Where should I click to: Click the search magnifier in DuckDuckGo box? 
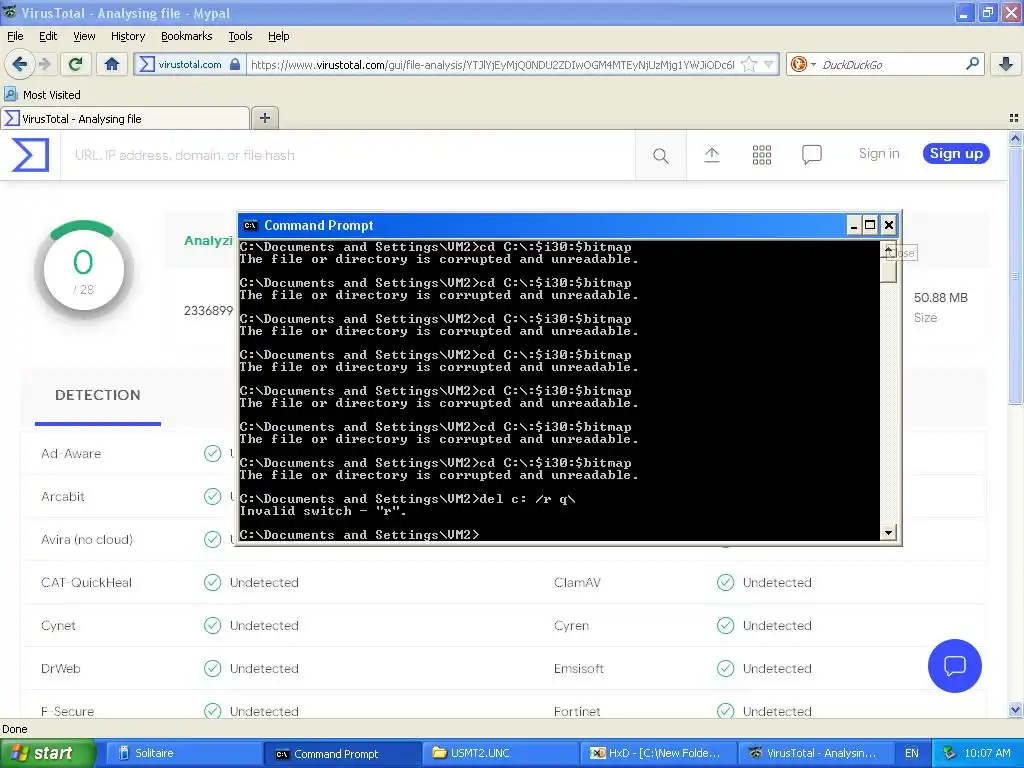click(x=972, y=64)
